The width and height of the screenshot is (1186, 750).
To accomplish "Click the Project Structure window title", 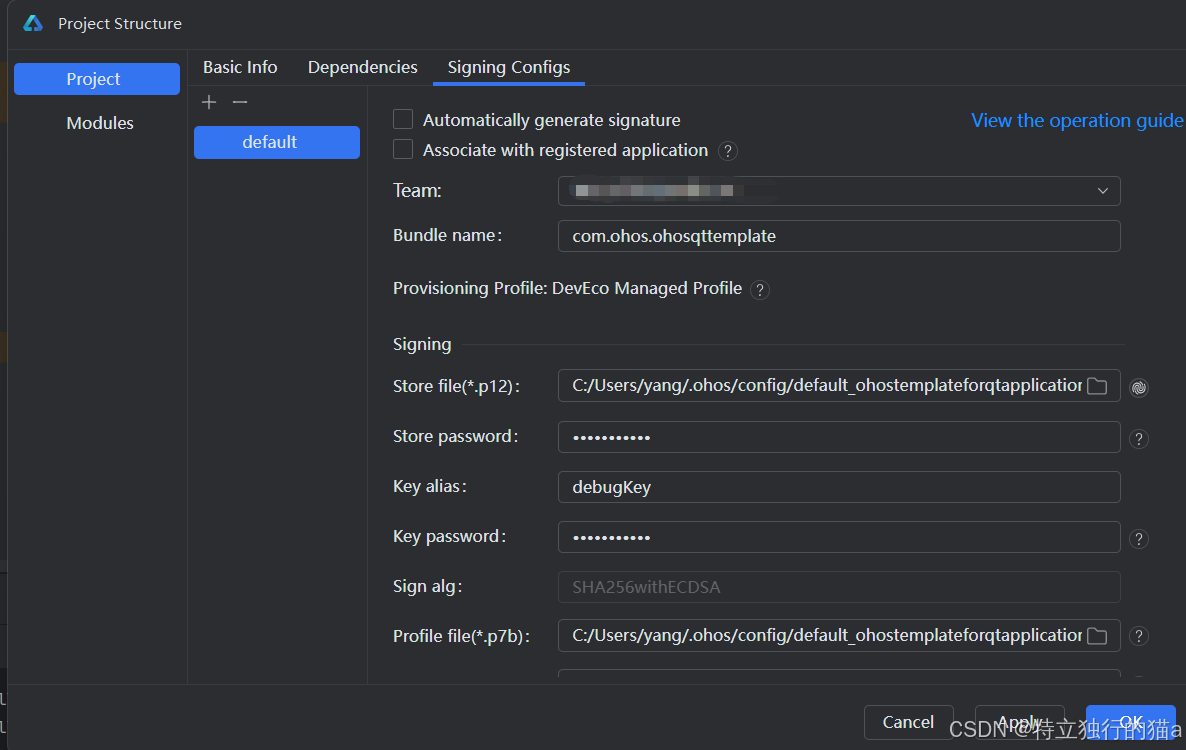I will pos(120,23).
